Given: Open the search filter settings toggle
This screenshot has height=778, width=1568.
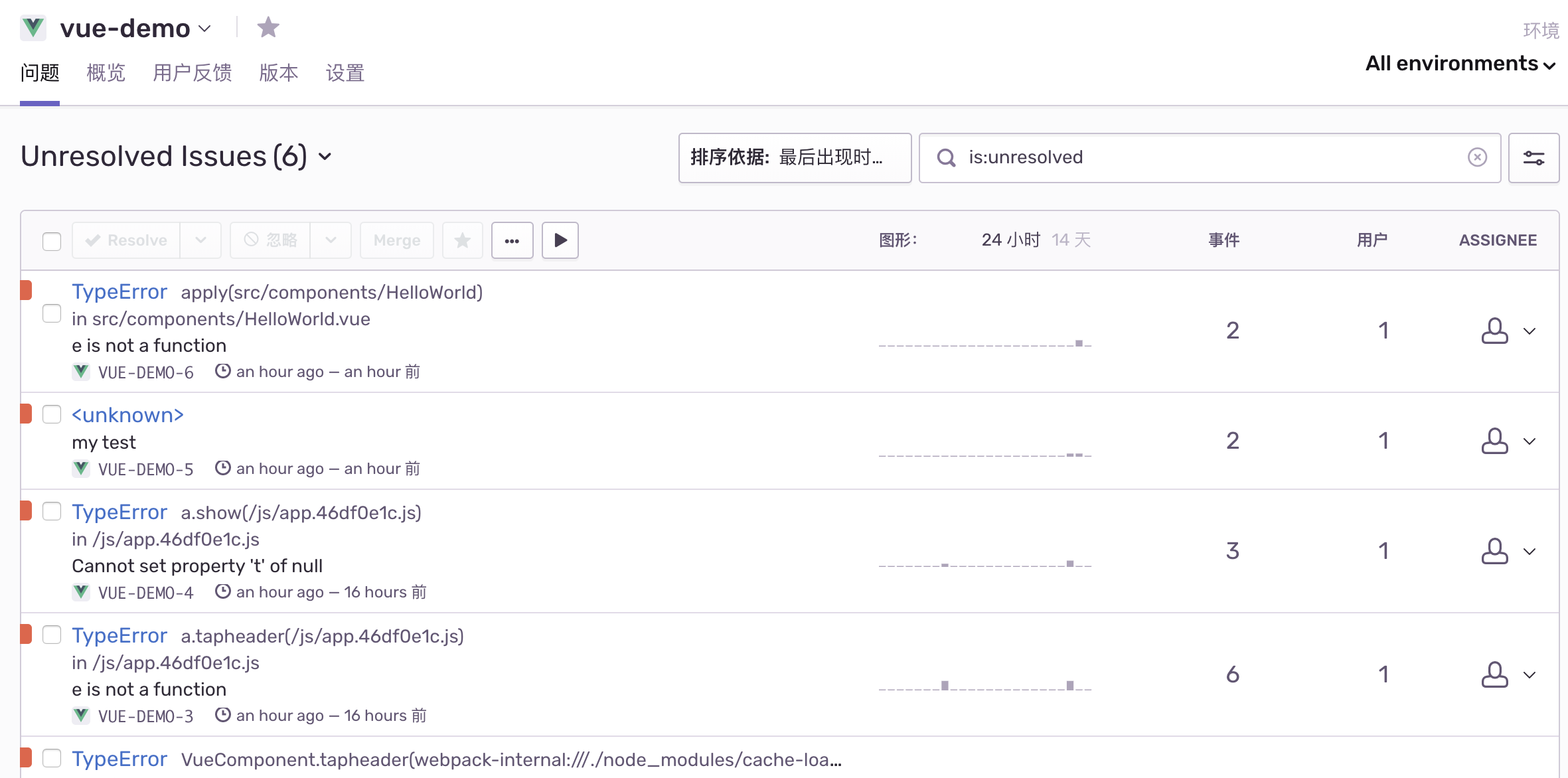Looking at the screenshot, I should point(1533,157).
